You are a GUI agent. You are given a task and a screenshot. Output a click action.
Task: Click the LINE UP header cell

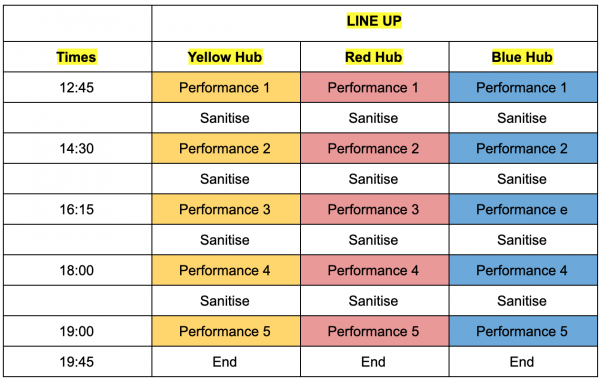pos(374,23)
